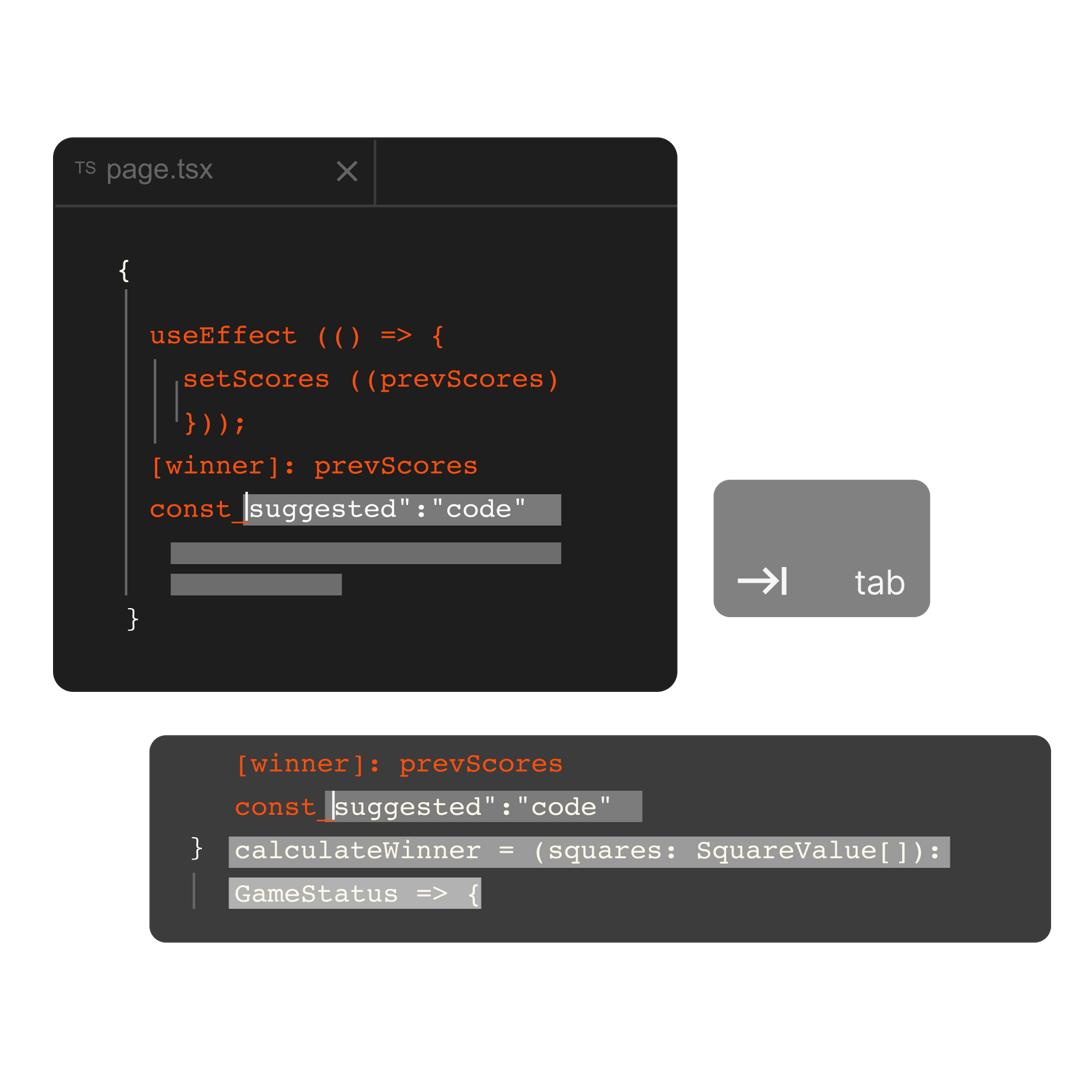Click the highlighted calculateWinner suggestion line
Screen dimensions: 1080x1080
tap(588, 851)
